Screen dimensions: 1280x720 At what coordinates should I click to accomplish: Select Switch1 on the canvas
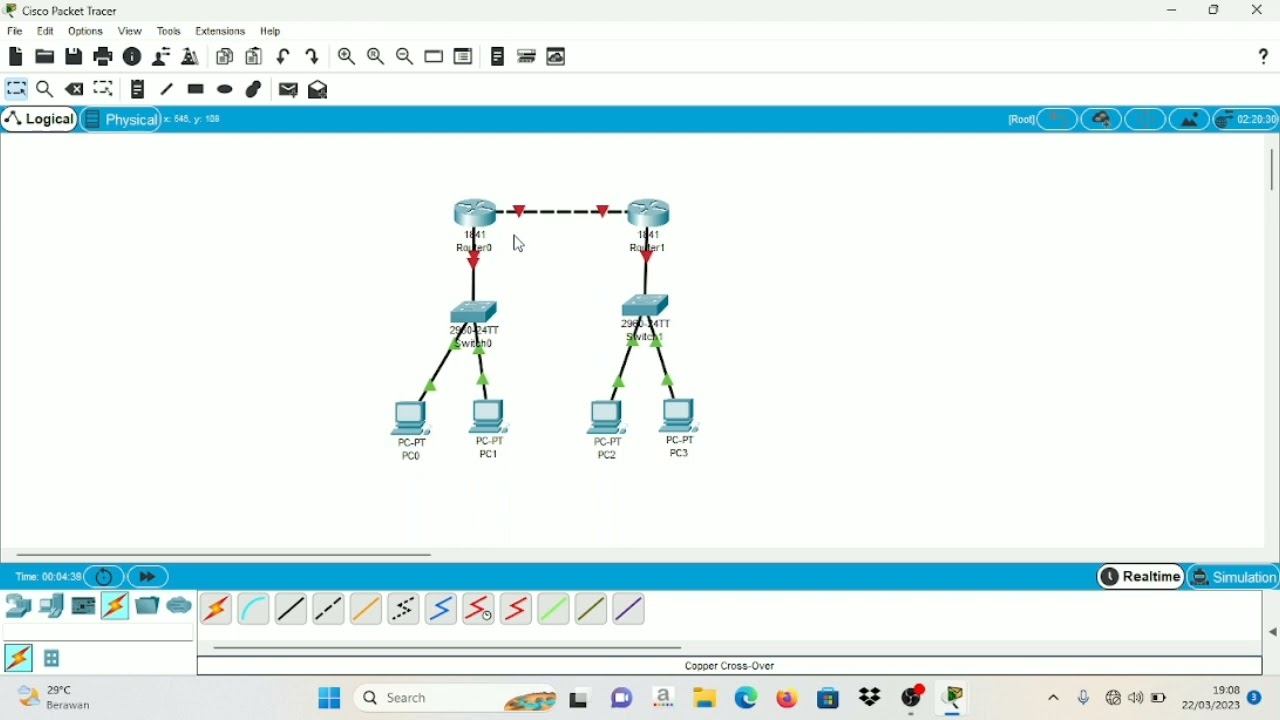click(x=647, y=305)
